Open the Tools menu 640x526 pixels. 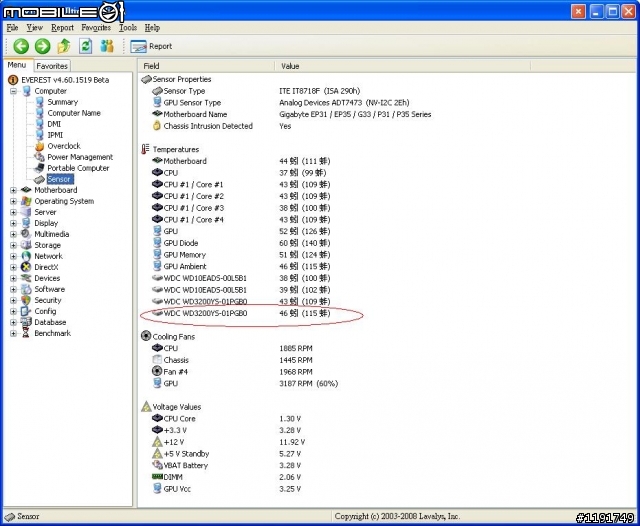pos(128,28)
